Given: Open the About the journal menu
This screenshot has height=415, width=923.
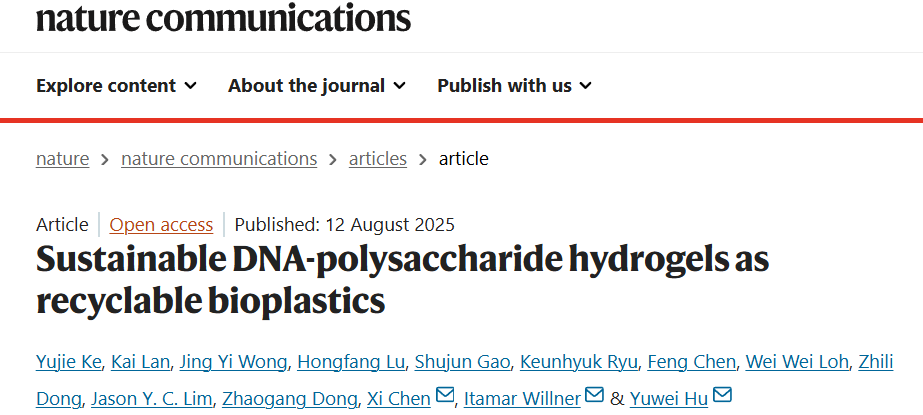Looking at the screenshot, I should pyautogui.click(x=316, y=86).
